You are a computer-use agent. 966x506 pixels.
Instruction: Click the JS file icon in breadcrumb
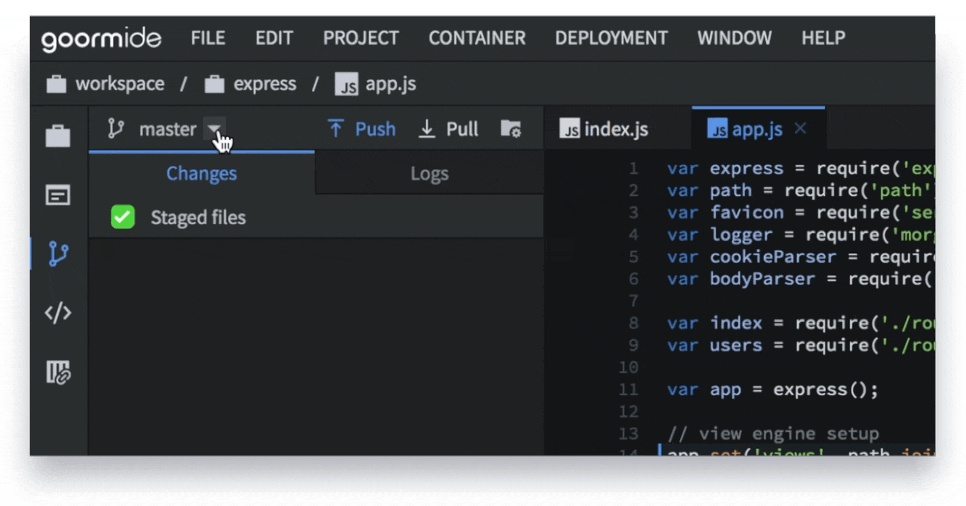[346, 84]
